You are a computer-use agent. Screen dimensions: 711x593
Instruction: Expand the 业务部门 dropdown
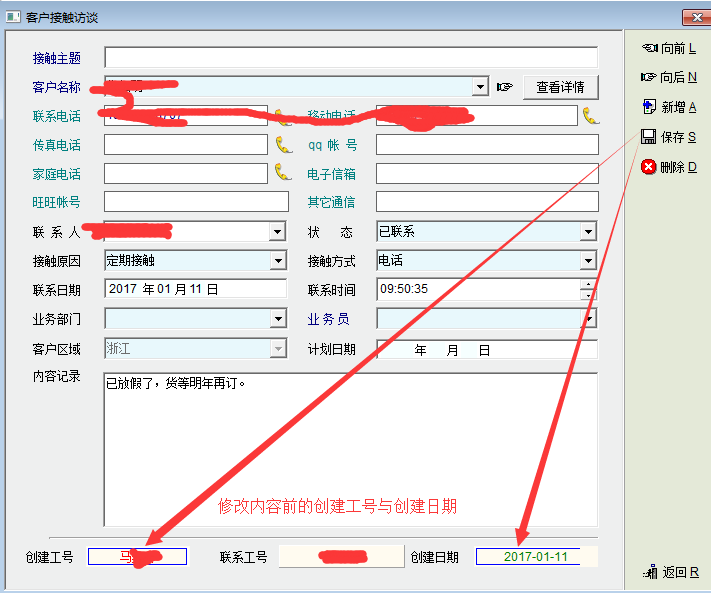click(x=277, y=320)
